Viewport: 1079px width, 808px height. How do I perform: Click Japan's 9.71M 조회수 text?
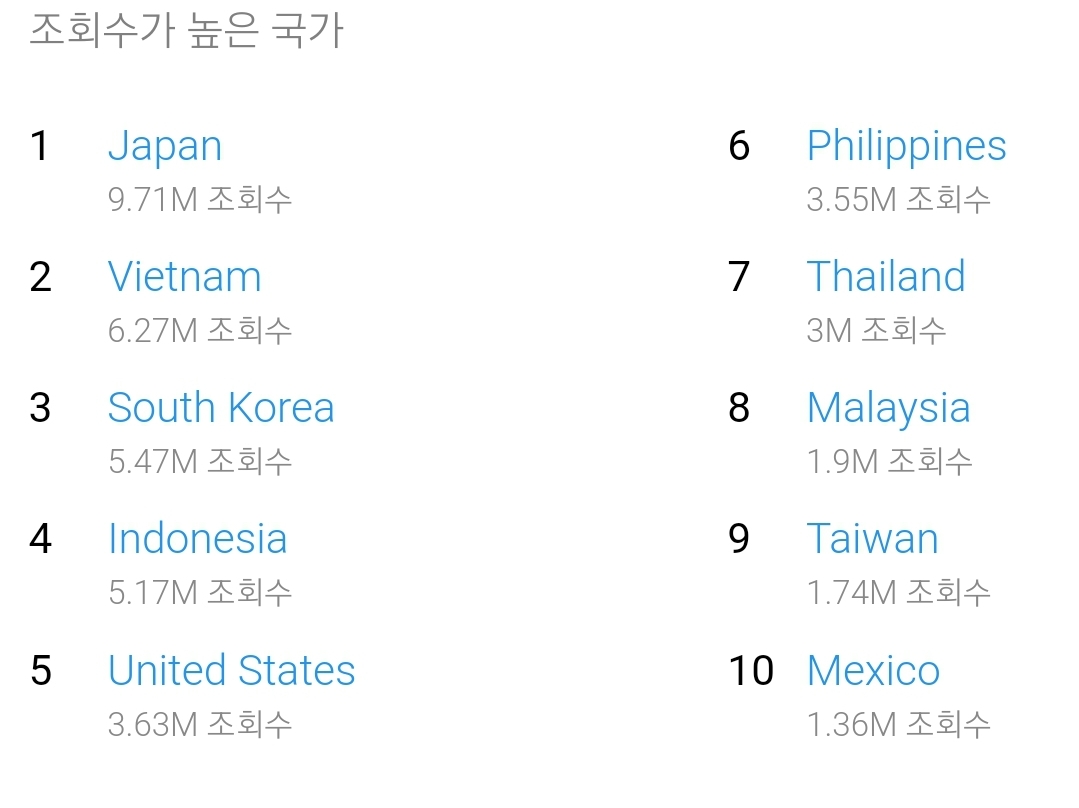point(200,199)
